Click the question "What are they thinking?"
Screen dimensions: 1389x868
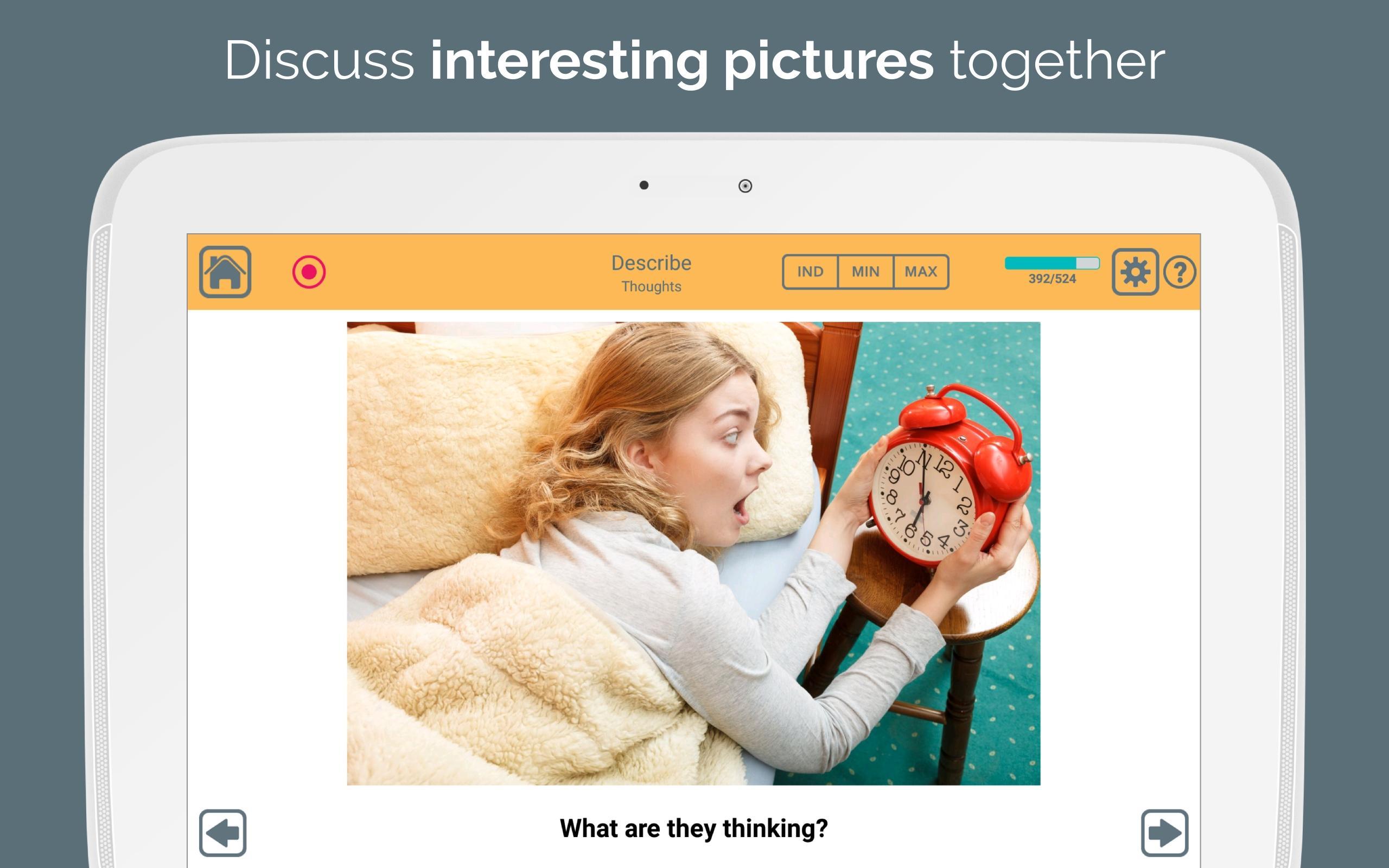click(x=693, y=828)
